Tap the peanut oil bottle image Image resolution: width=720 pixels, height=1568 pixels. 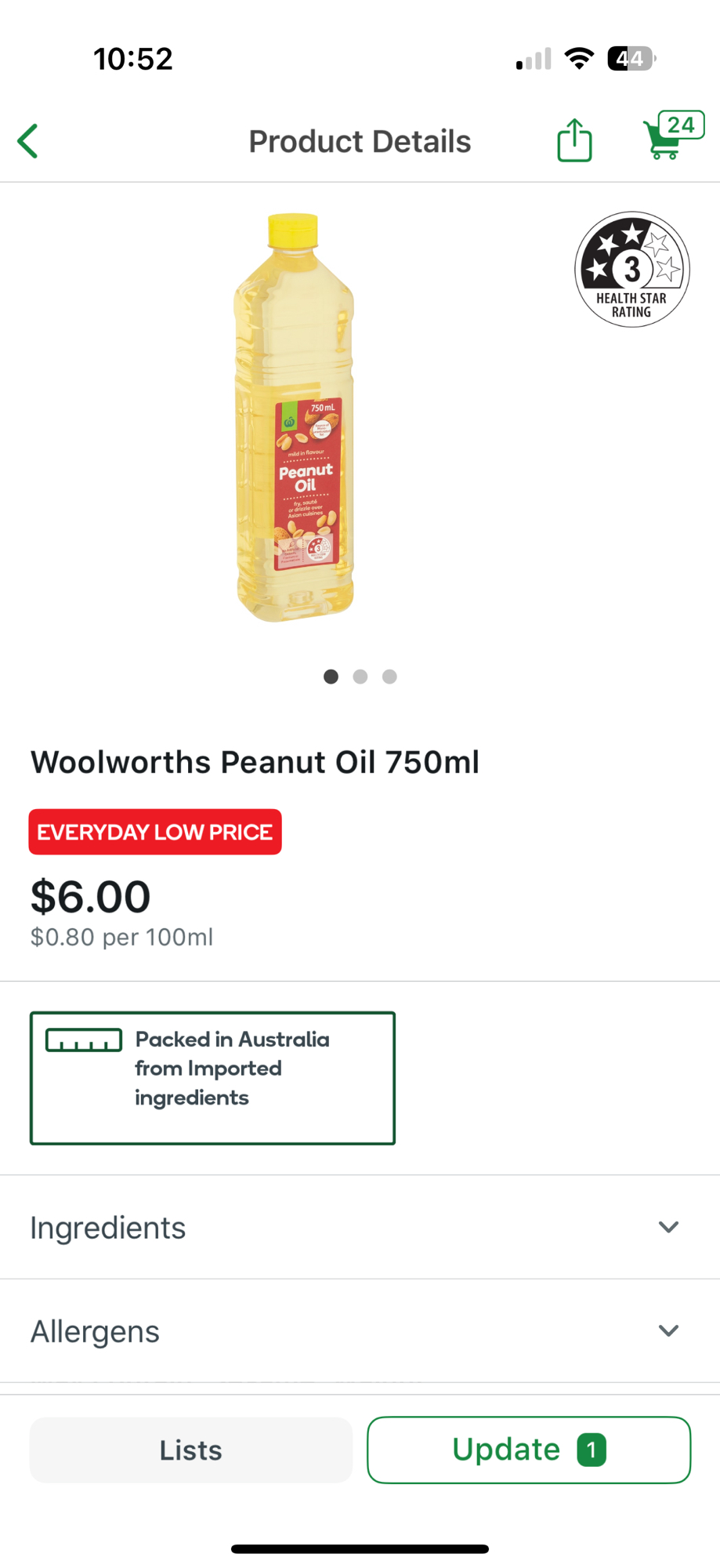(295, 418)
